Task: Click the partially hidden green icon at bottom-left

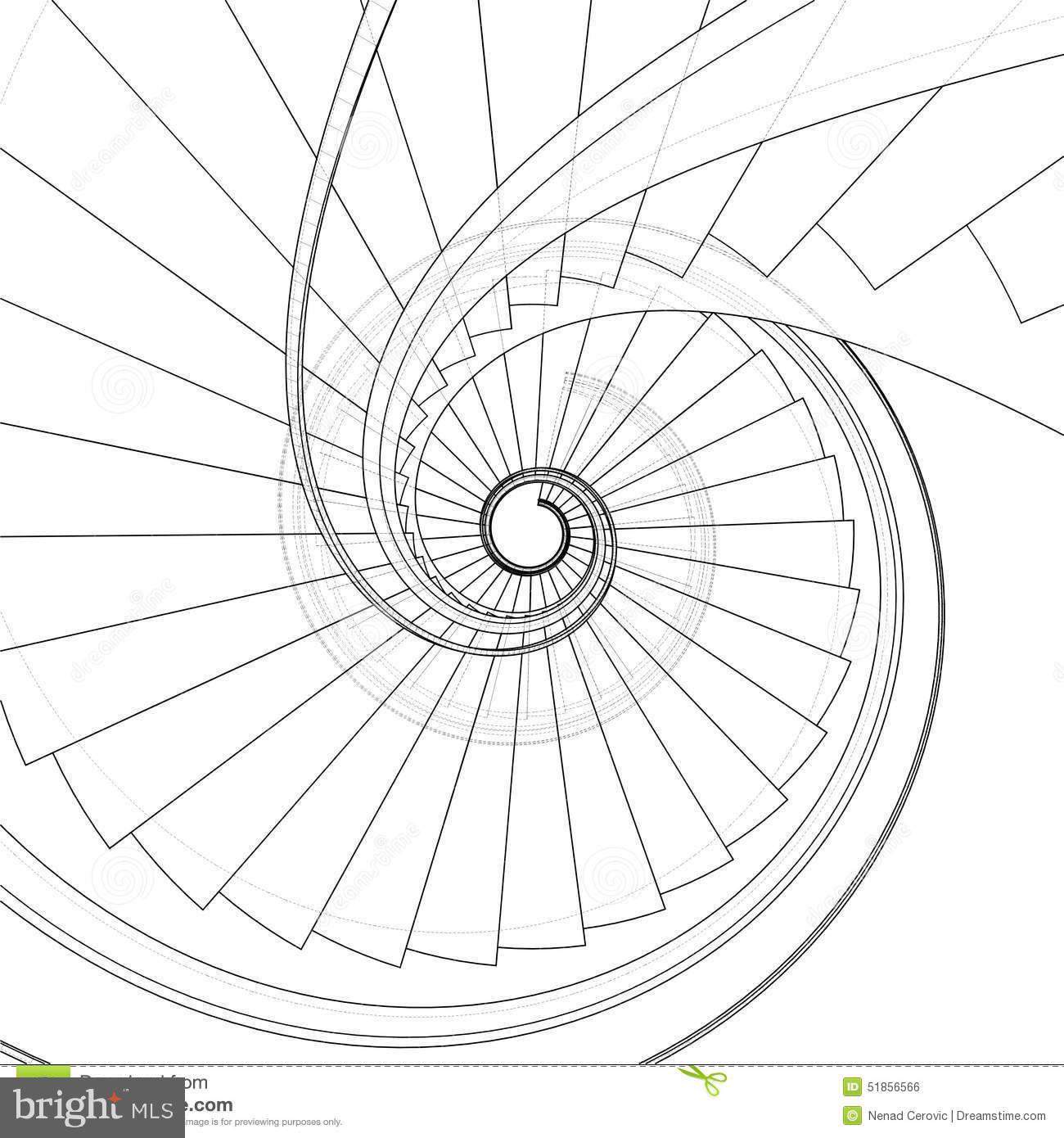Action: 43,1073
